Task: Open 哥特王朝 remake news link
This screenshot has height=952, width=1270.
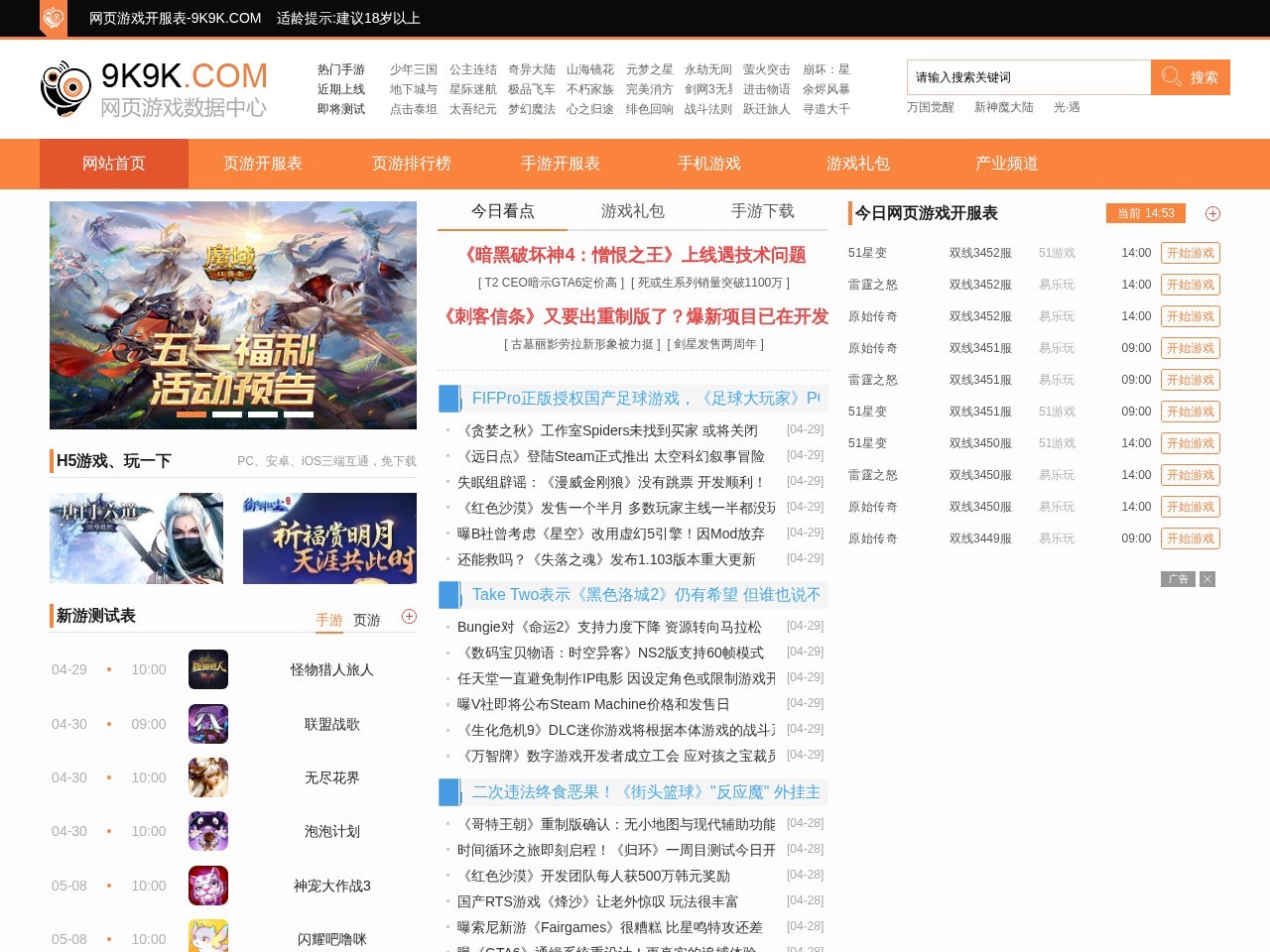Action: click(616, 824)
